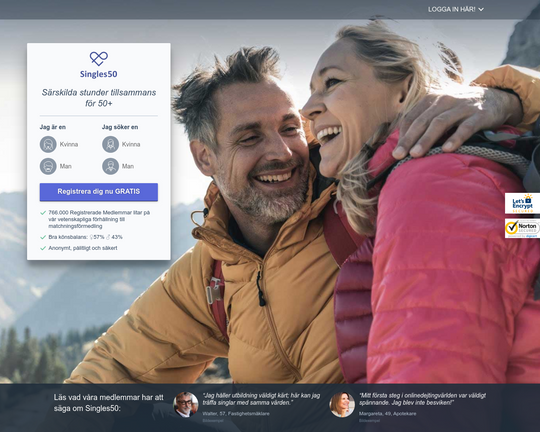Click checkmark beside Anonymt line
The height and width of the screenshot is (432, 540).
coord(43,248)
